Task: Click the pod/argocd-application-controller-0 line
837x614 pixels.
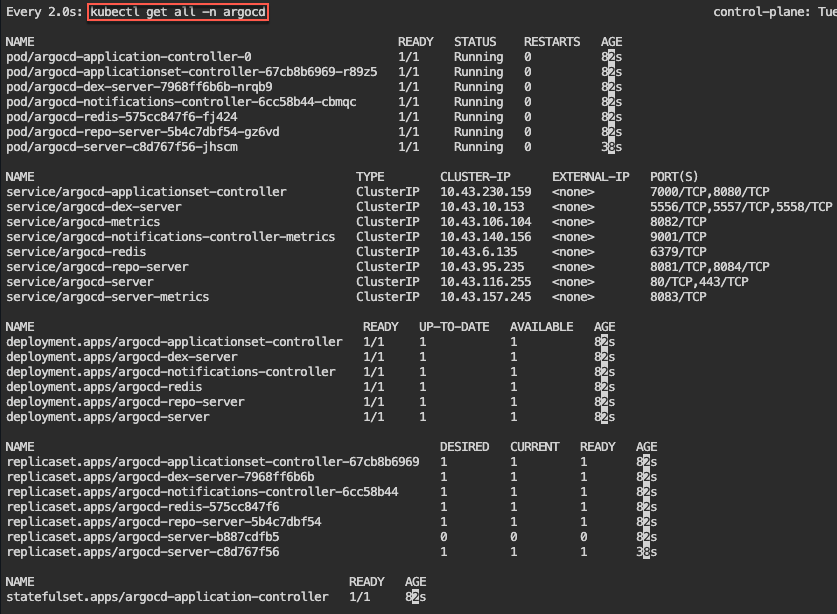Action: pos(129,57)
